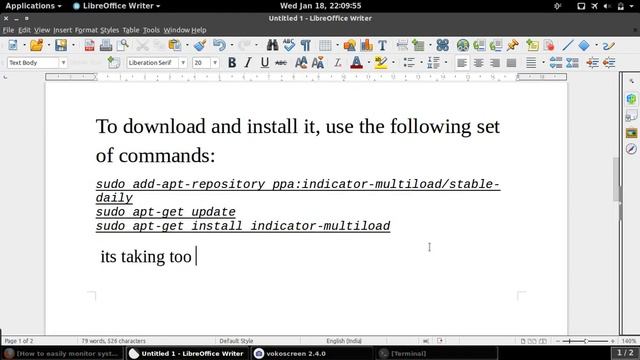The width and height of the screenshot is (640, 360).
Task: Open the Font Size dropdown arrow
Action: point(215,62)
